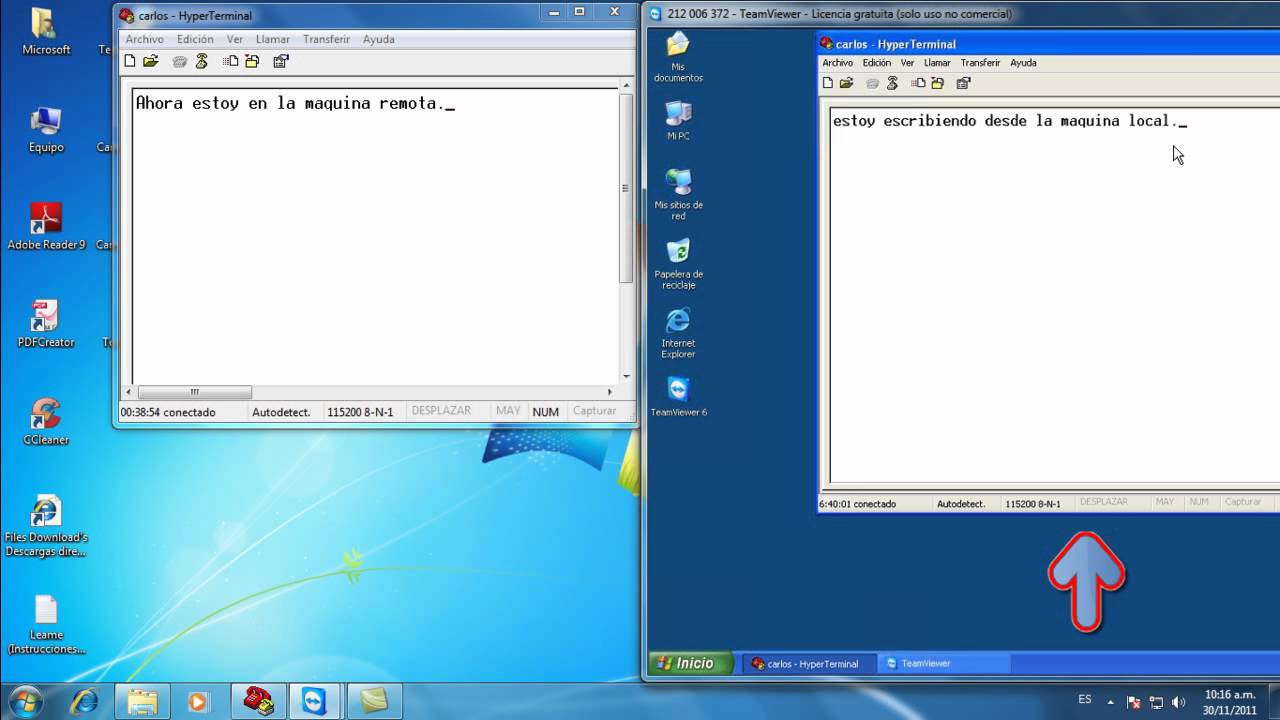
Task: Open Internet Explorer from Windows 7 taskbar
Action: 85,701
